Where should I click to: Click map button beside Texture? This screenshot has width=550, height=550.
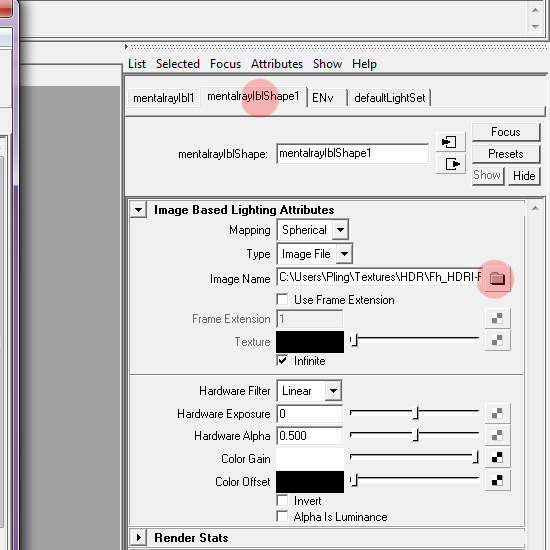497,340
